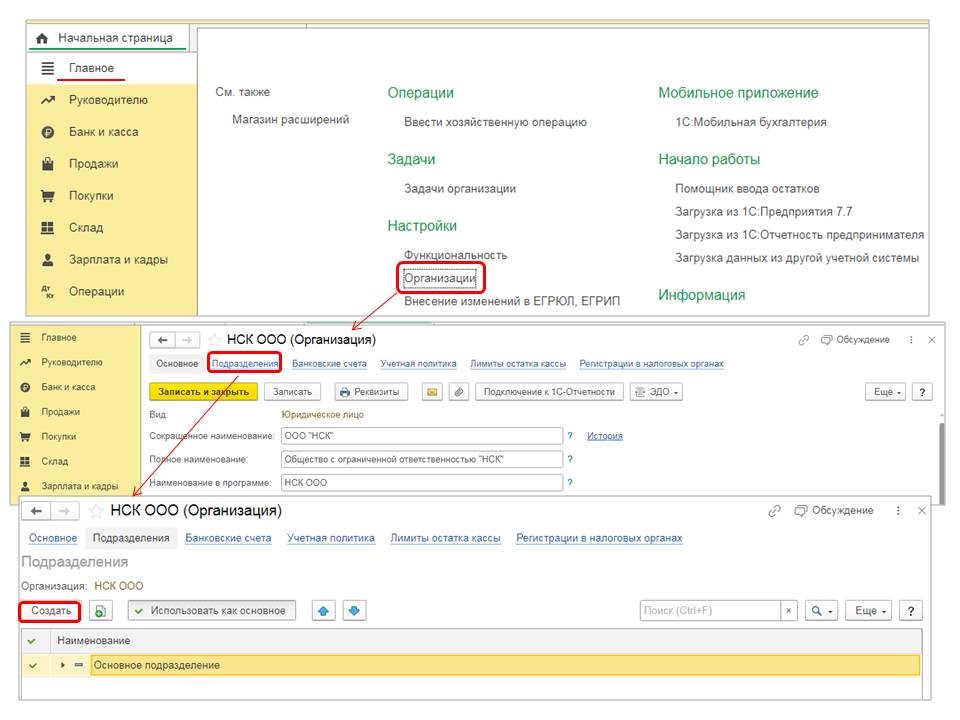Open Задачи организации link
The image size is (960, 720).
point(459,189)
